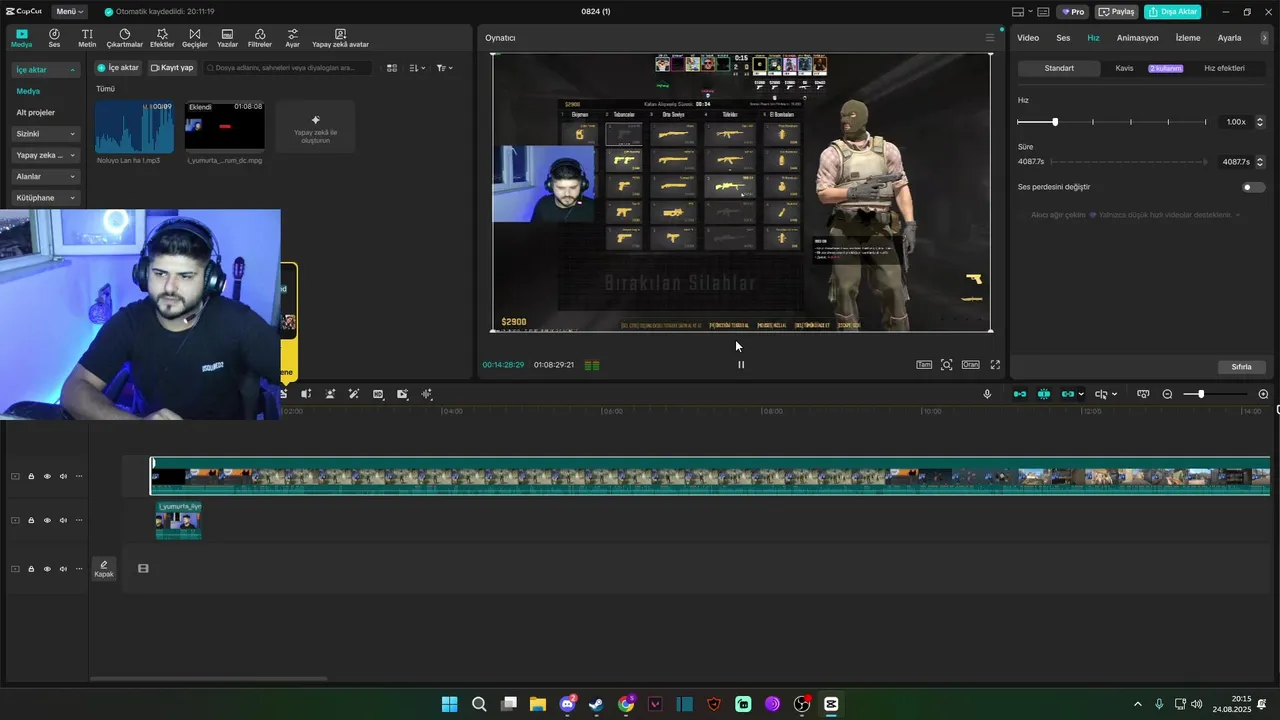Open the Filtreler filters tool
The image size is (1280, 720).
click(260, 38)
